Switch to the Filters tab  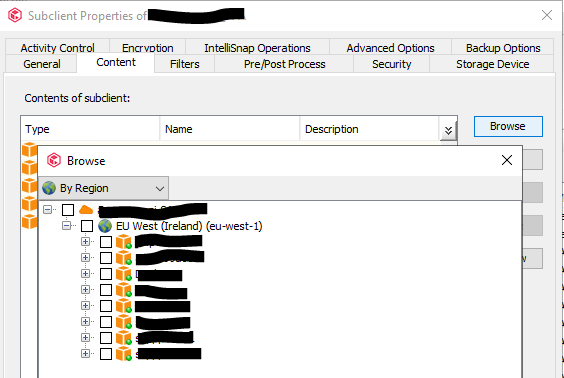click(x=185, y=64)
